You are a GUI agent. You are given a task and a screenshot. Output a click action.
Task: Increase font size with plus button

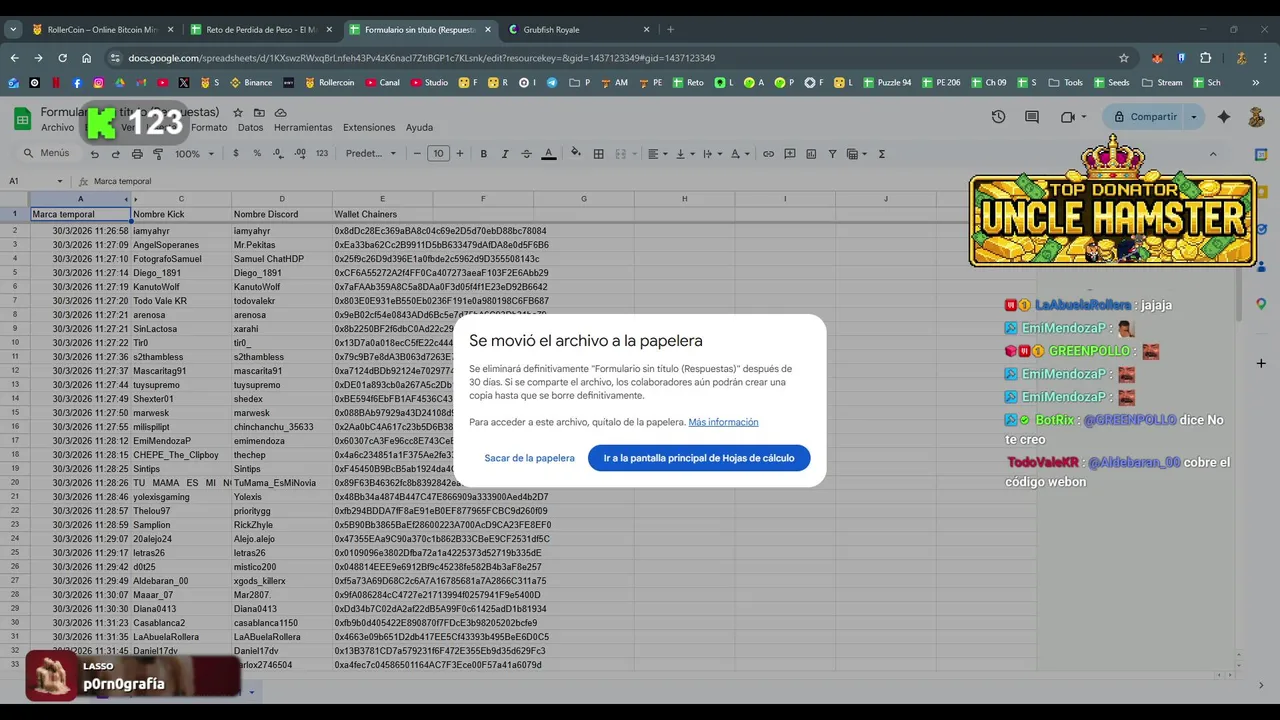[460, 154]
